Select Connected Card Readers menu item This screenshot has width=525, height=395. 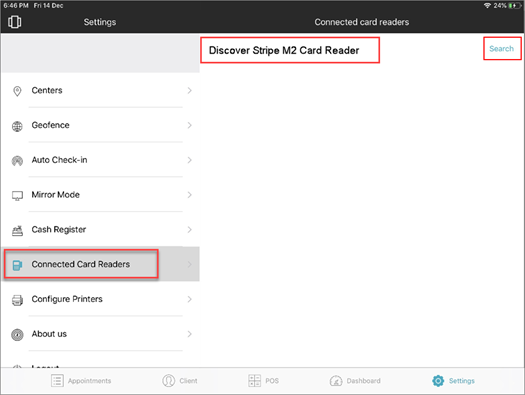tap(100, 264)
